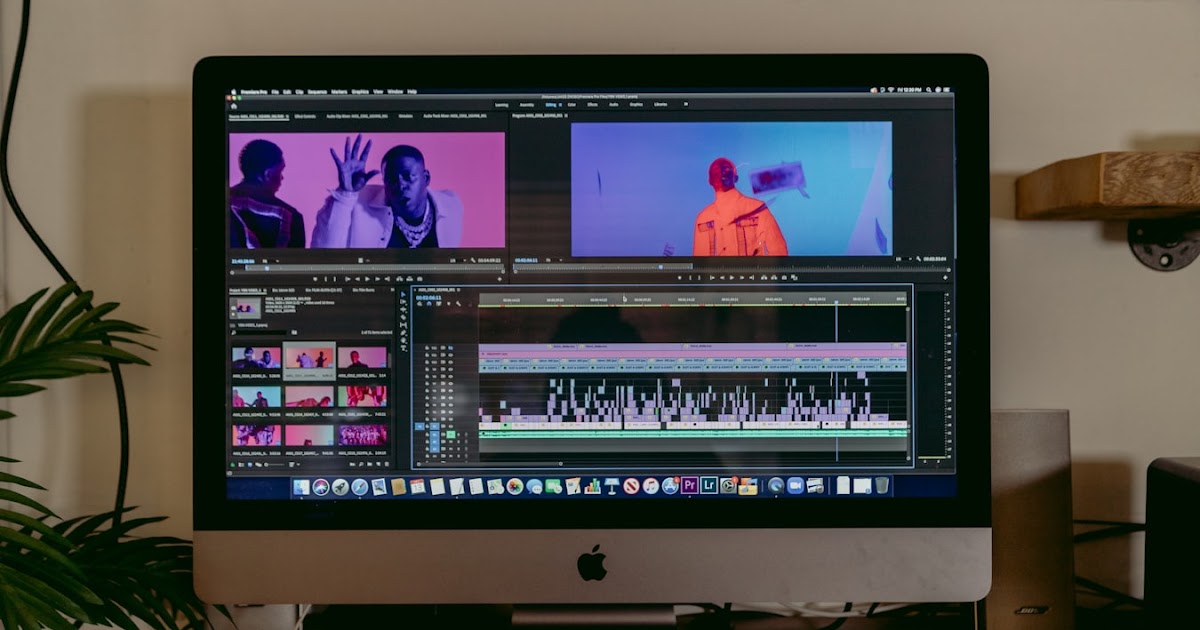This screenshot has height=630, width=1200.
Task: Open Trash in the Dock
Action: coord(881,486)
